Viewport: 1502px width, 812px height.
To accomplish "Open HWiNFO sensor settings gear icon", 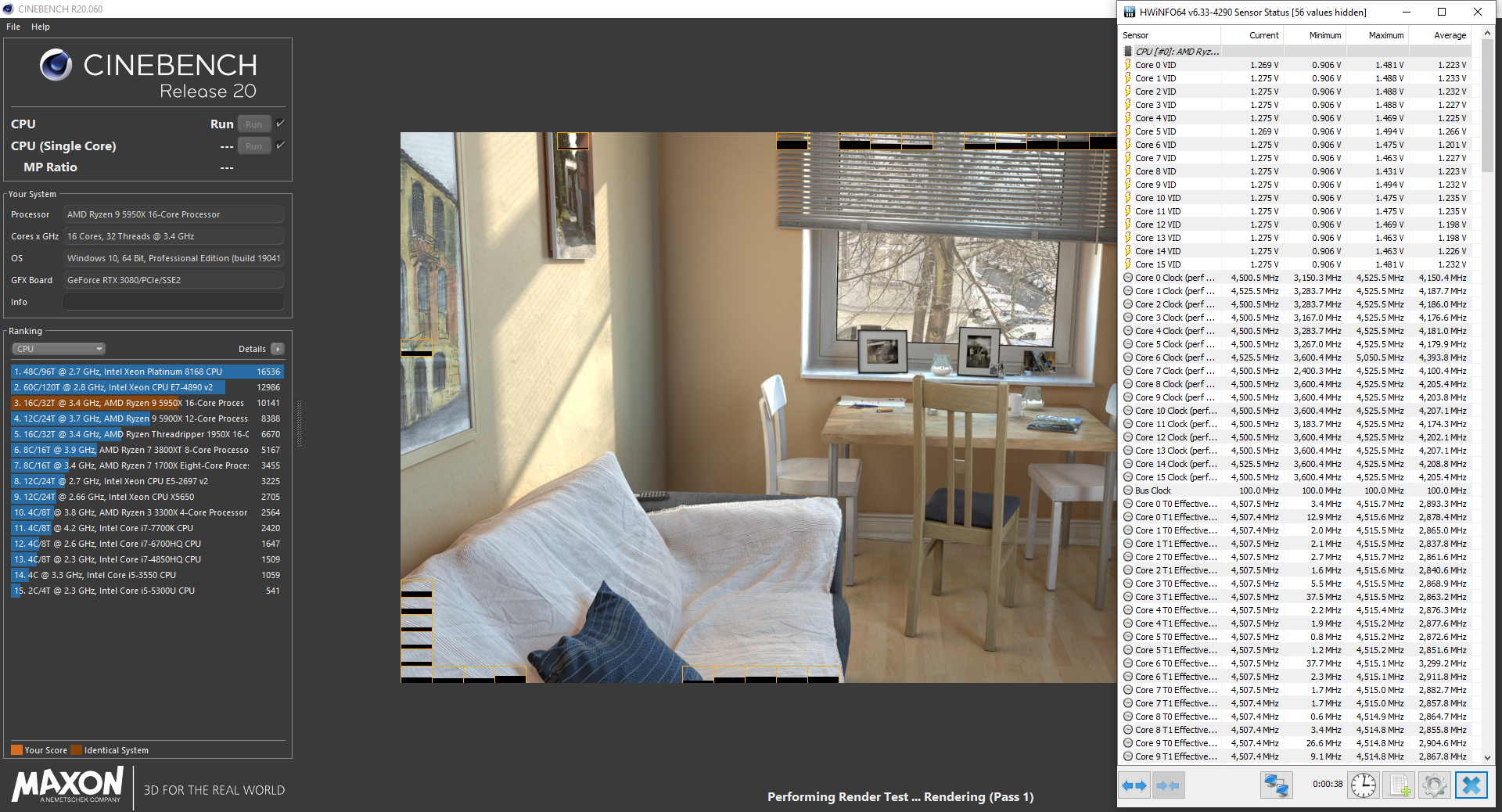I will 1435,785.
